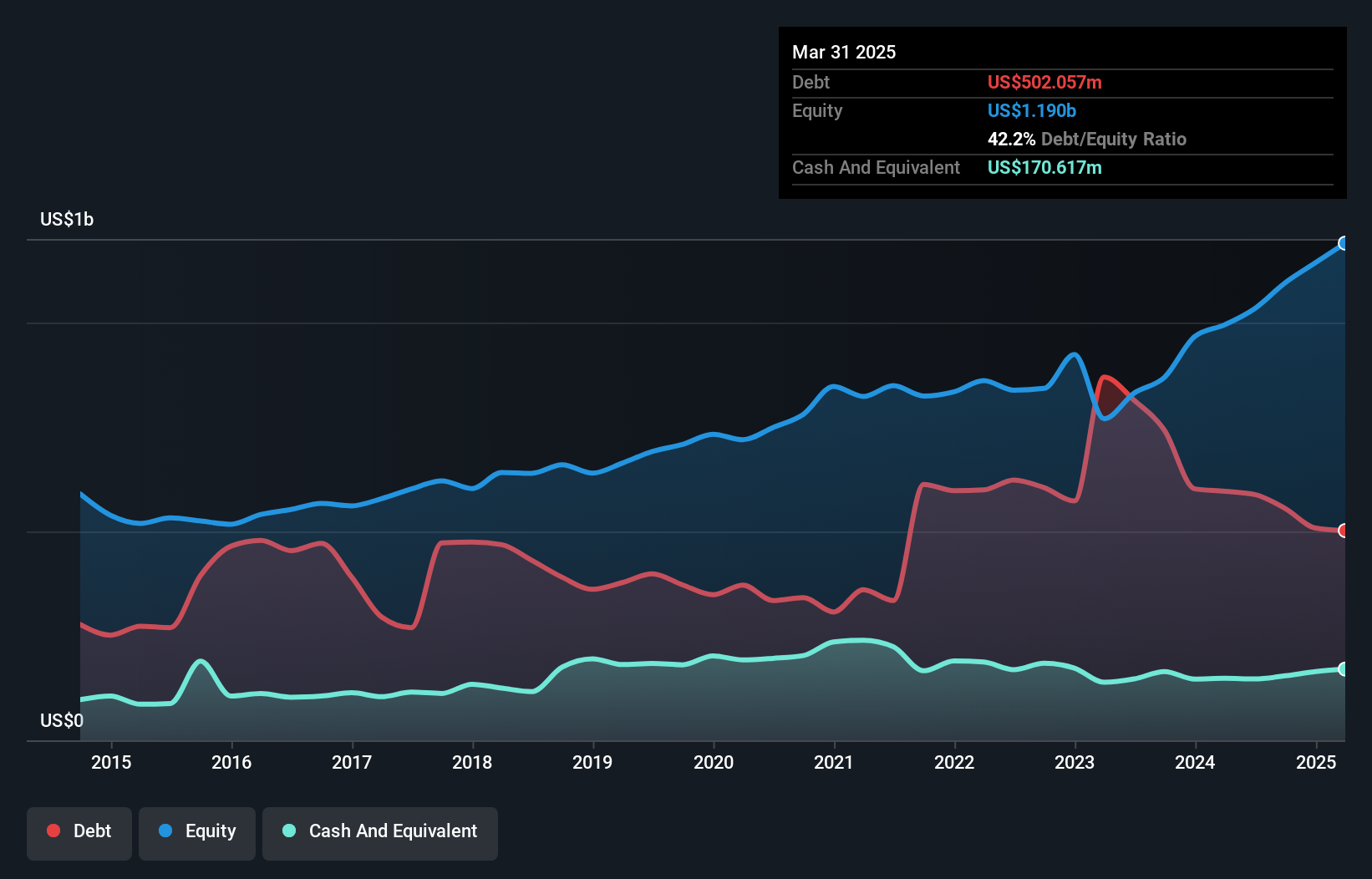Select the blue Equity end-point marker

pyautogui.click(x=1343, y=243)
